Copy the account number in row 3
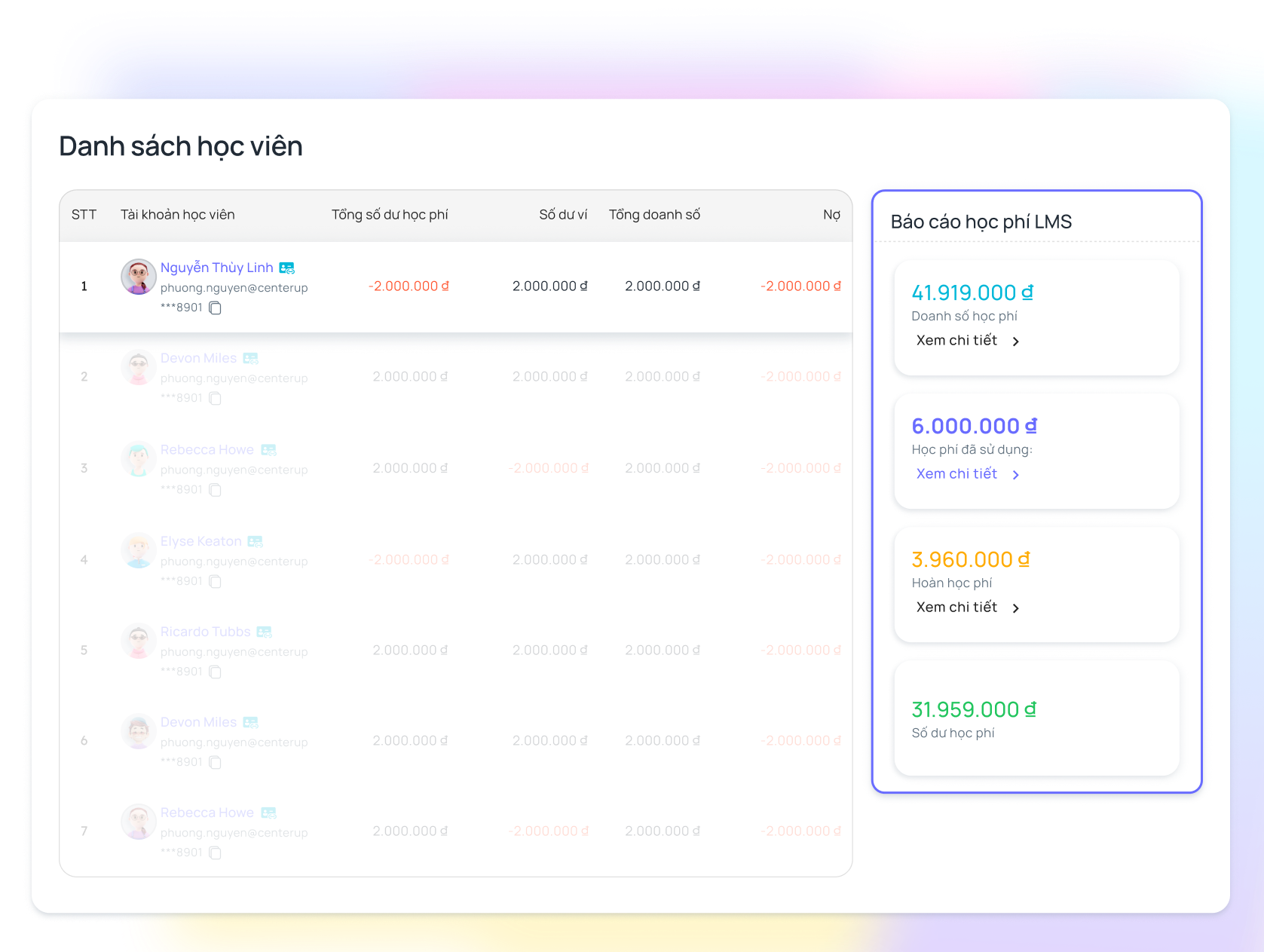1264x952 pixels. [x=215, y=490]
